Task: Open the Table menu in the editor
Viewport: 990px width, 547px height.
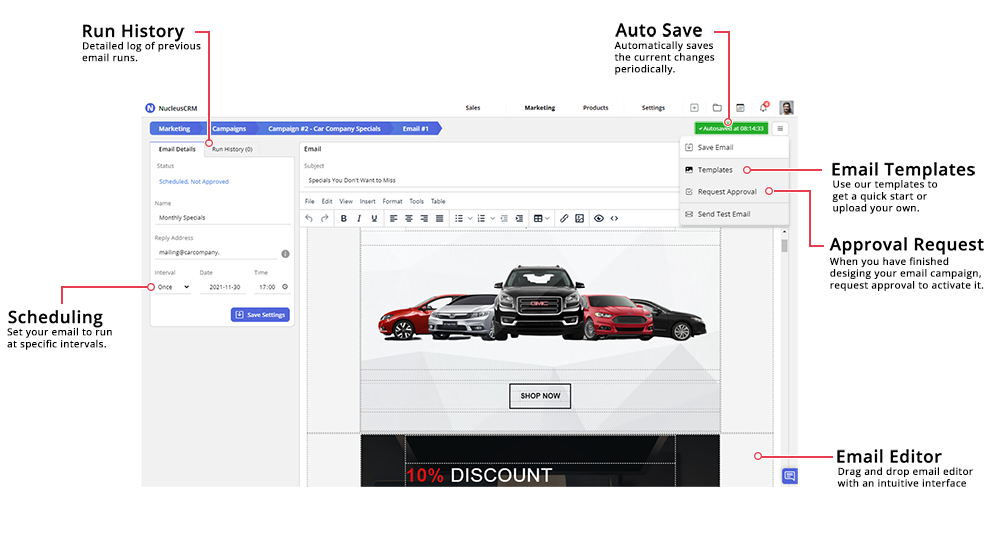Action: point(438,201)
